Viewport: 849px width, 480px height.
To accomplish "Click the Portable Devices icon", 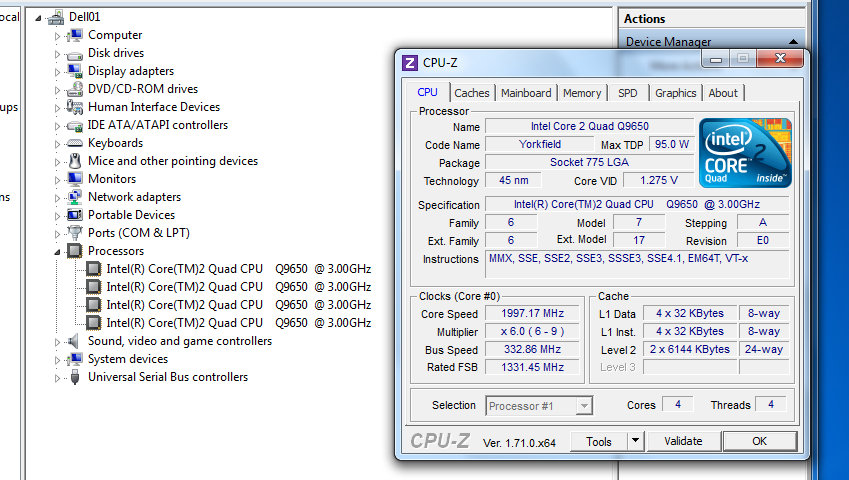I will pos(74,215).
